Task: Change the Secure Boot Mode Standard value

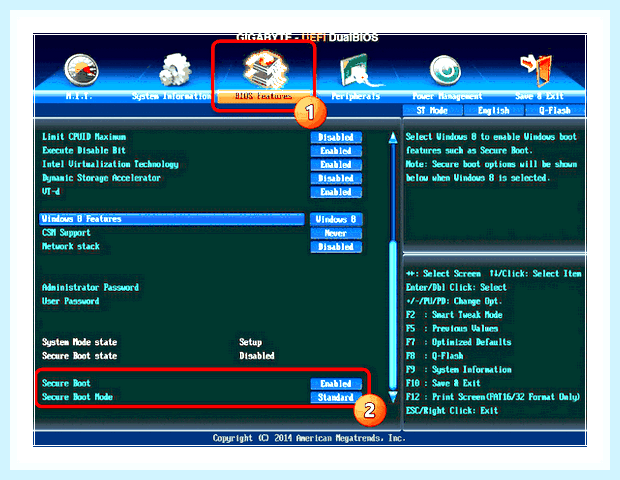Action: [x=336, y=397]
